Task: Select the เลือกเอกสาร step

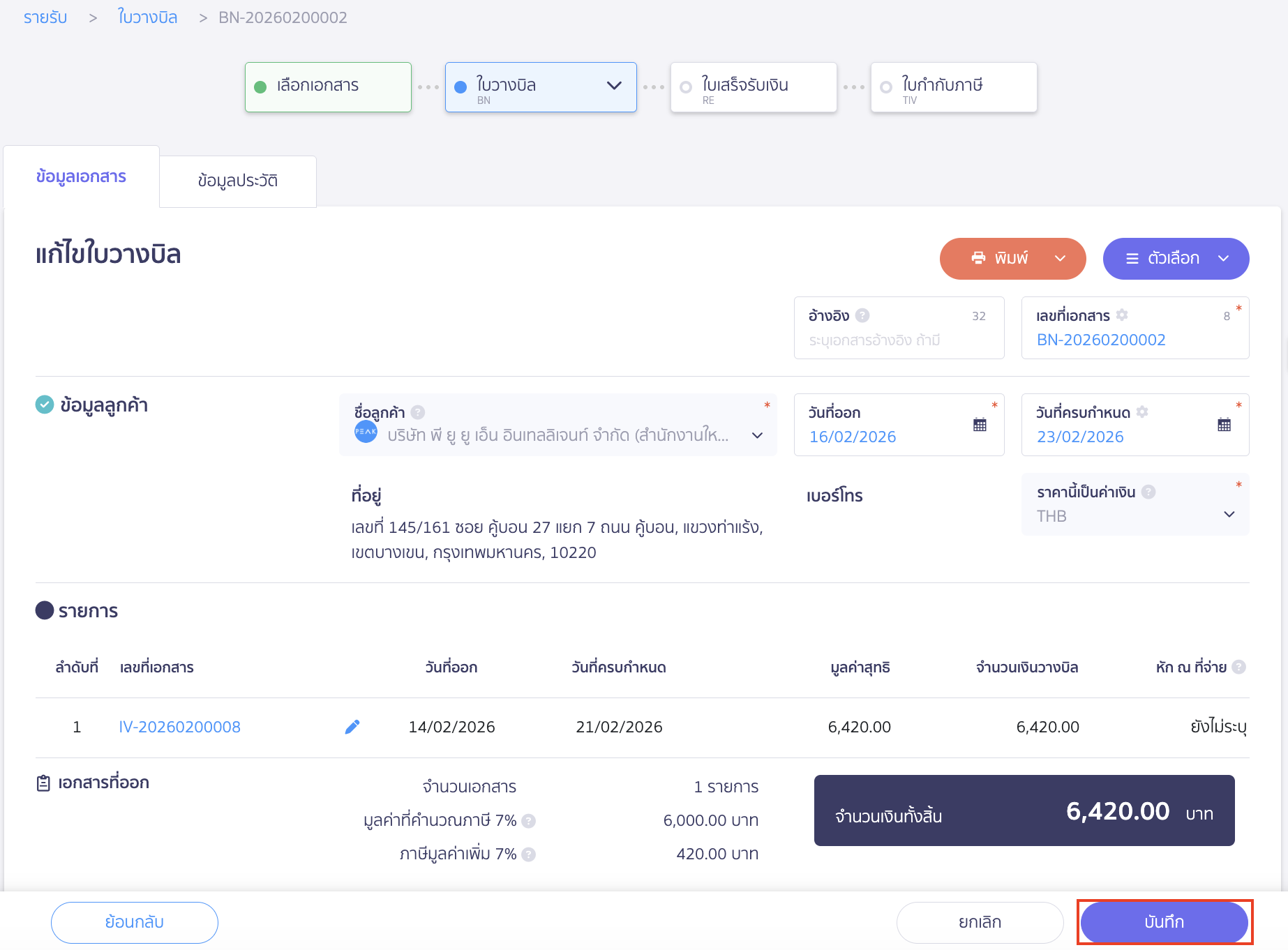Action: point(328,87)
